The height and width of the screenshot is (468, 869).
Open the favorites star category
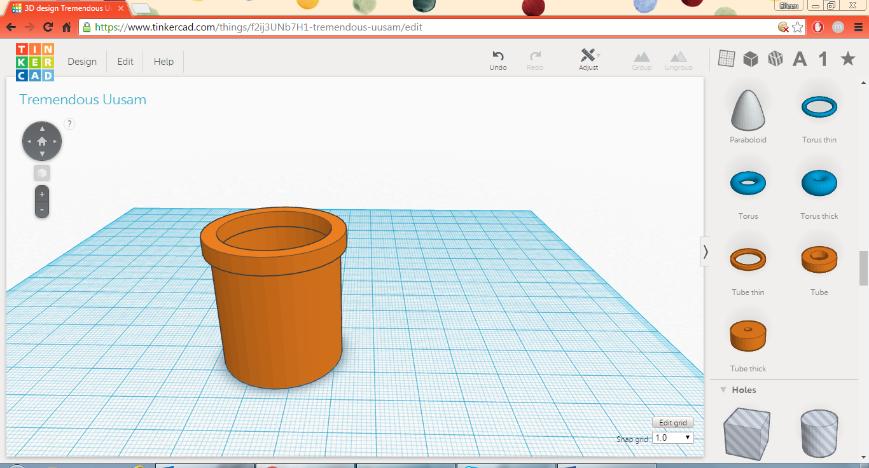pos(847,58)
